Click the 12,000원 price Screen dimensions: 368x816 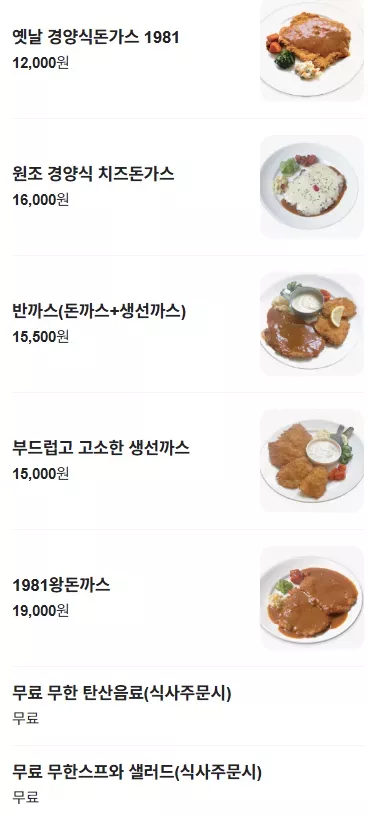(x=41, y=63)
